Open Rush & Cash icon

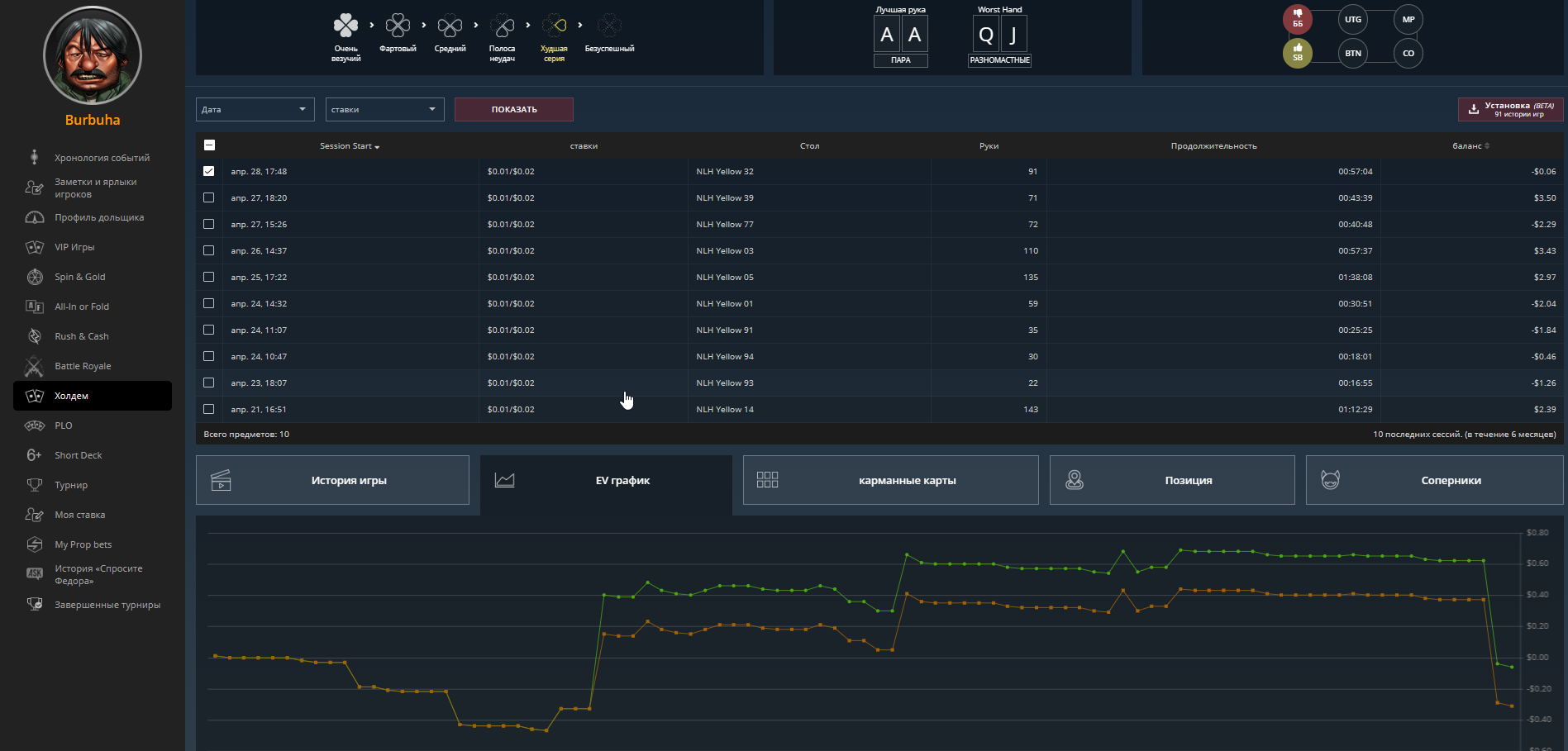coord(35,336)
